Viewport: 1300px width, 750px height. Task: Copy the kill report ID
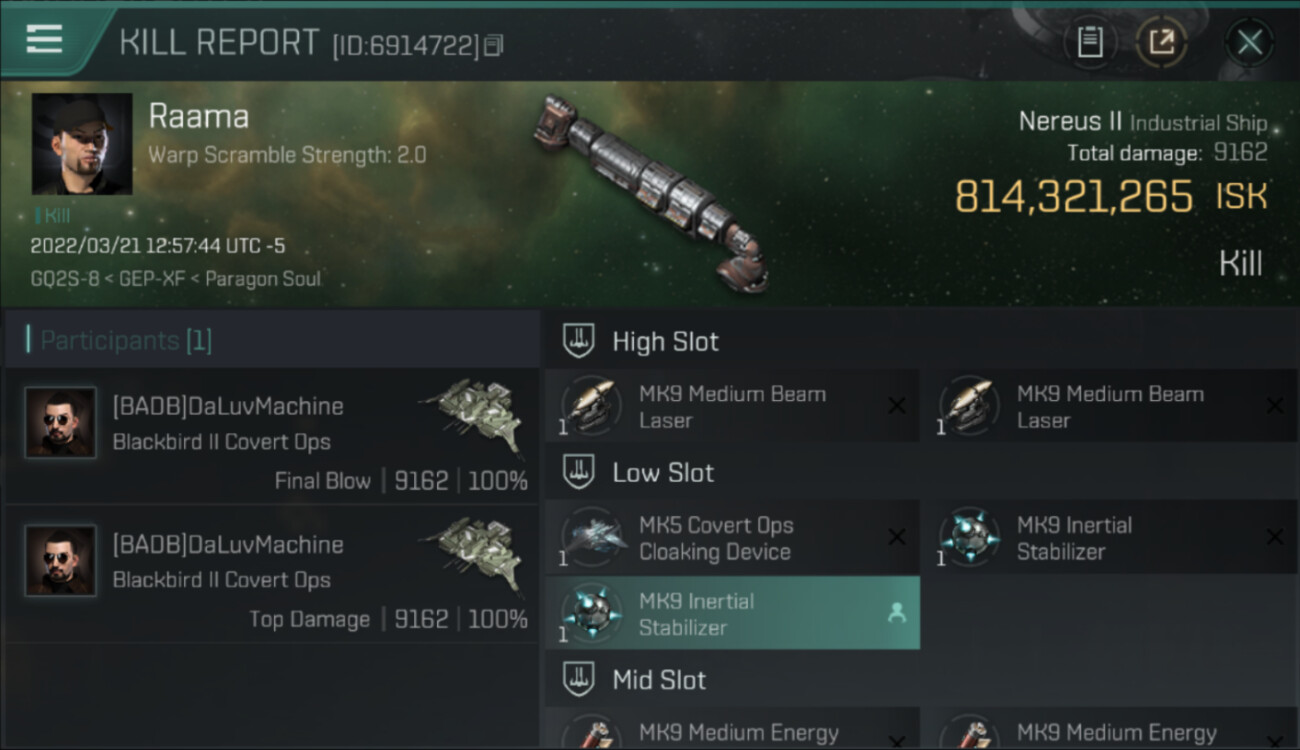[x=494, y=46]
